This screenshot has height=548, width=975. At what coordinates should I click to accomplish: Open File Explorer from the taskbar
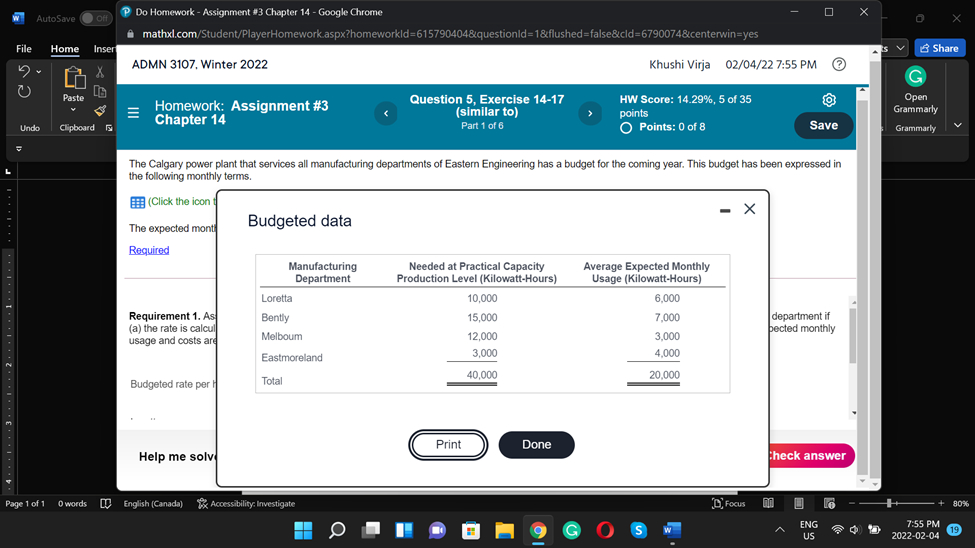point(504,531)
